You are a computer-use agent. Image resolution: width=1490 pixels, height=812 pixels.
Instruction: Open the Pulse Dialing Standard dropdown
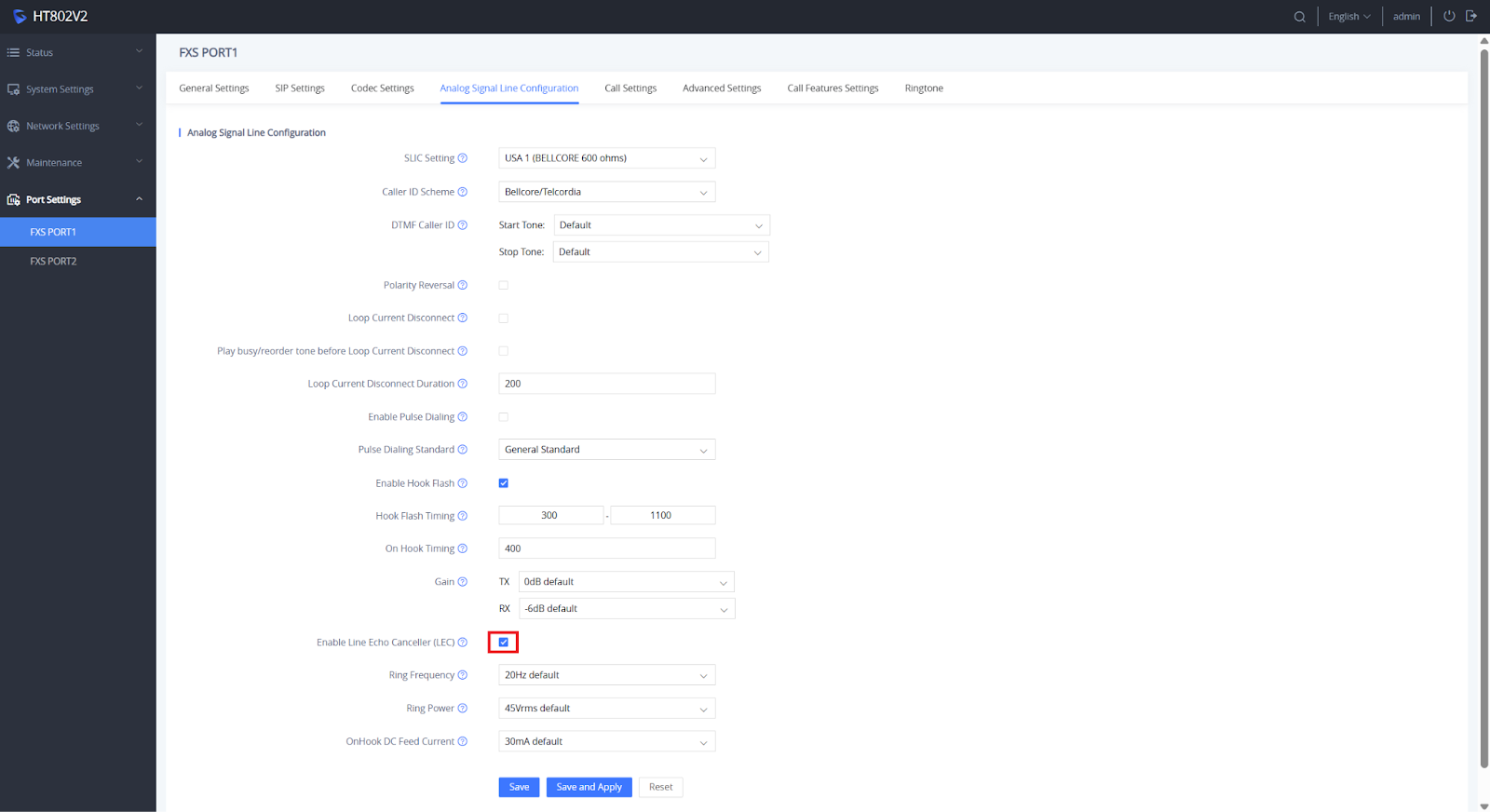tap(607, 450)
